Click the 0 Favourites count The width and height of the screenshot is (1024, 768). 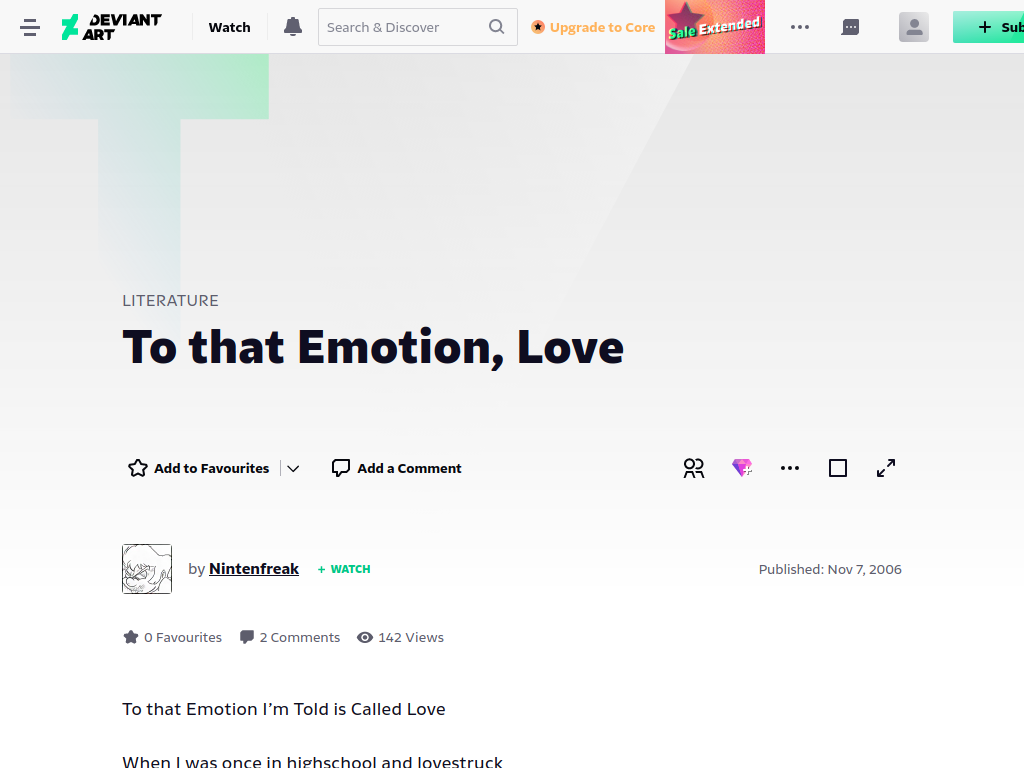[172, 637]
